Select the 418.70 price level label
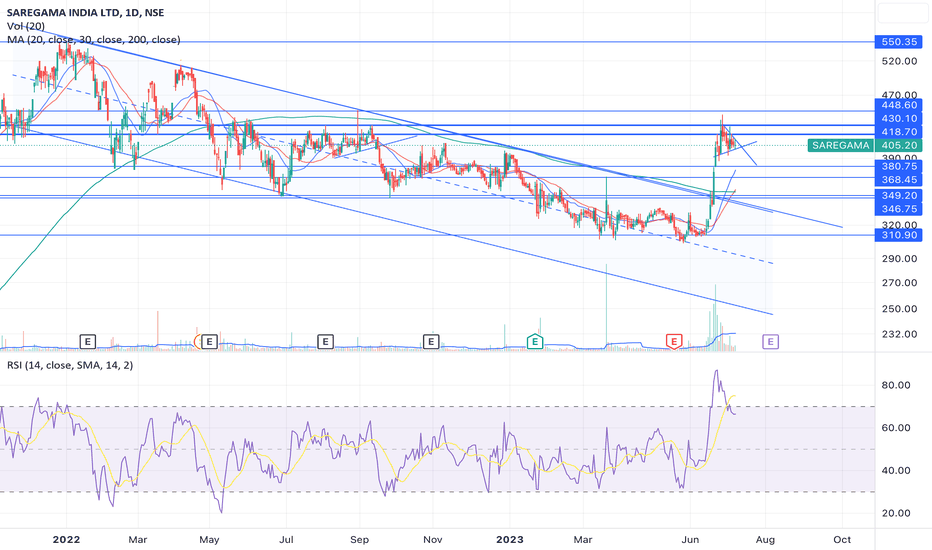Viewport: 932px width, 550px height. tap(899, 132)
